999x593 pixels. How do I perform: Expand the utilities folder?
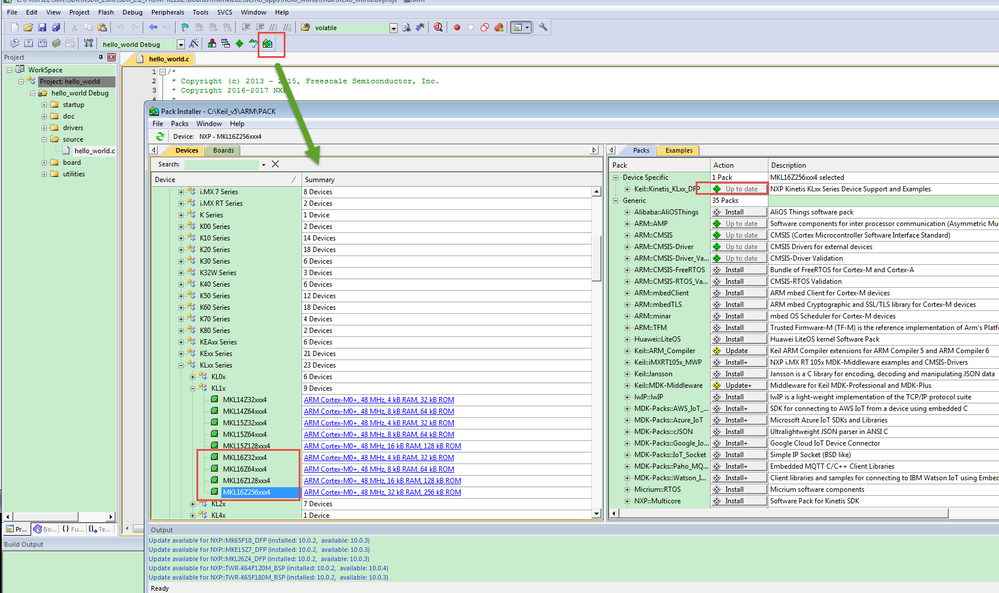pos(44,174)
